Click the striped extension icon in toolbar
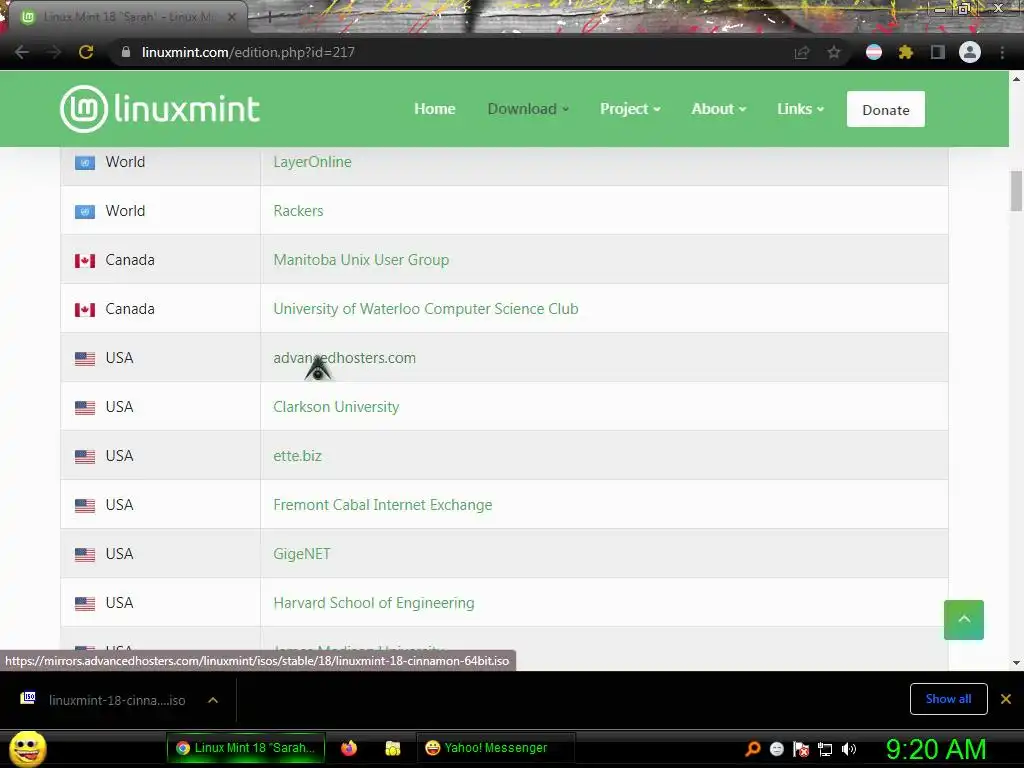 point(874,52)
